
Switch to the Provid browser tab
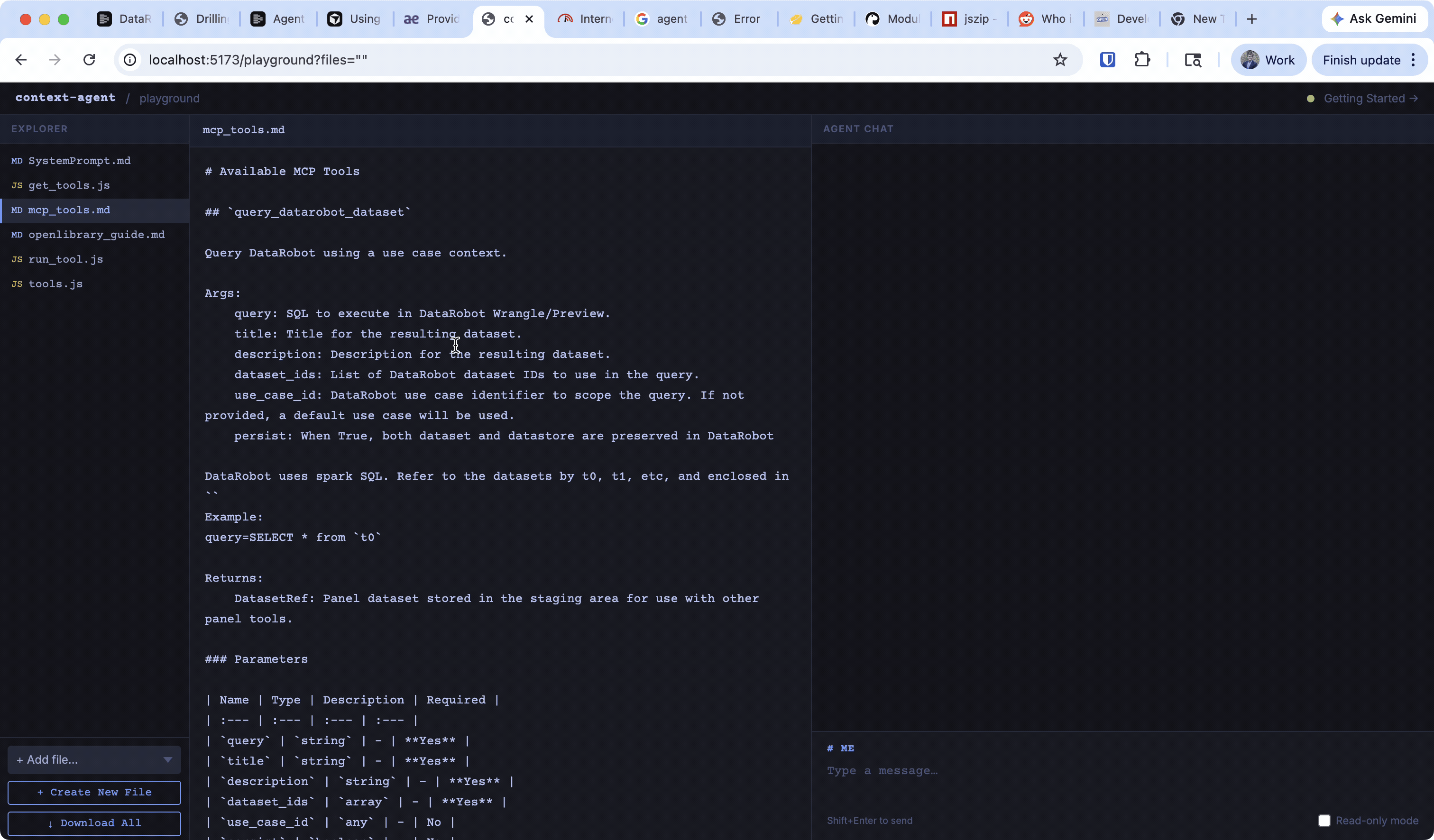(432, 19)
